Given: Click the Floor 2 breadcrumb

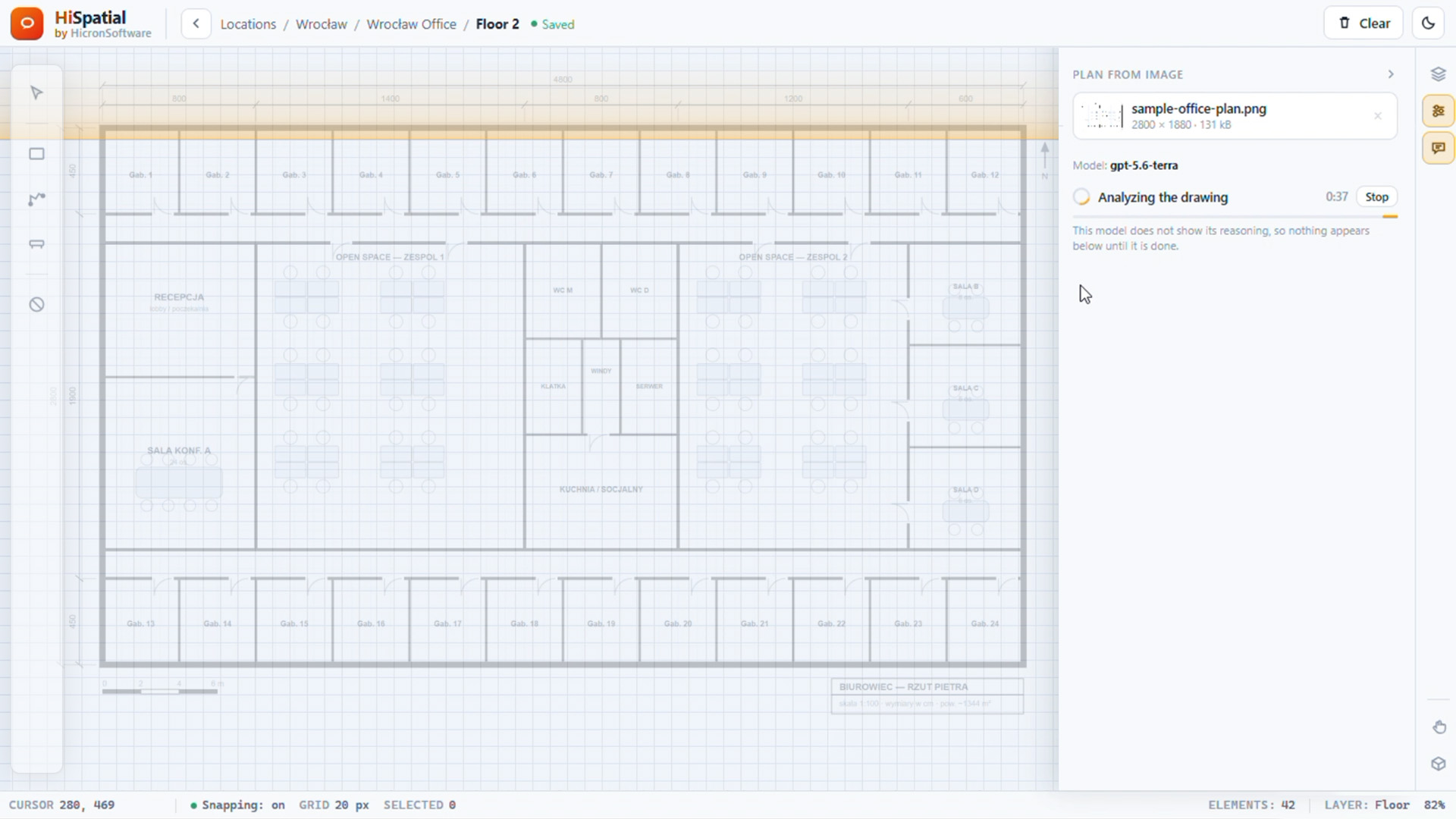Looking at the screenshot, I should tap(497, 24).
